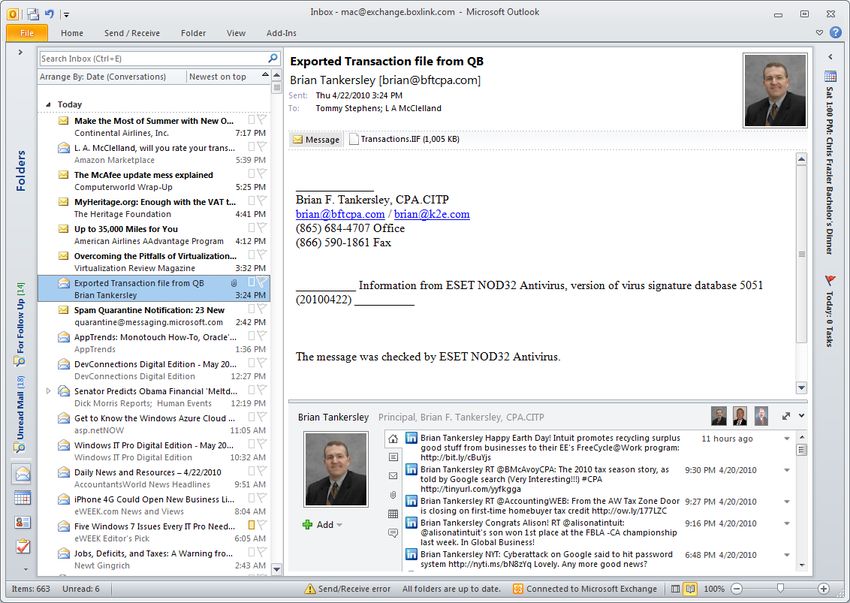The image size is (850, 603).
Task: Flag the Up to 35,000 Miles for You email
Action: pos(262,228)
